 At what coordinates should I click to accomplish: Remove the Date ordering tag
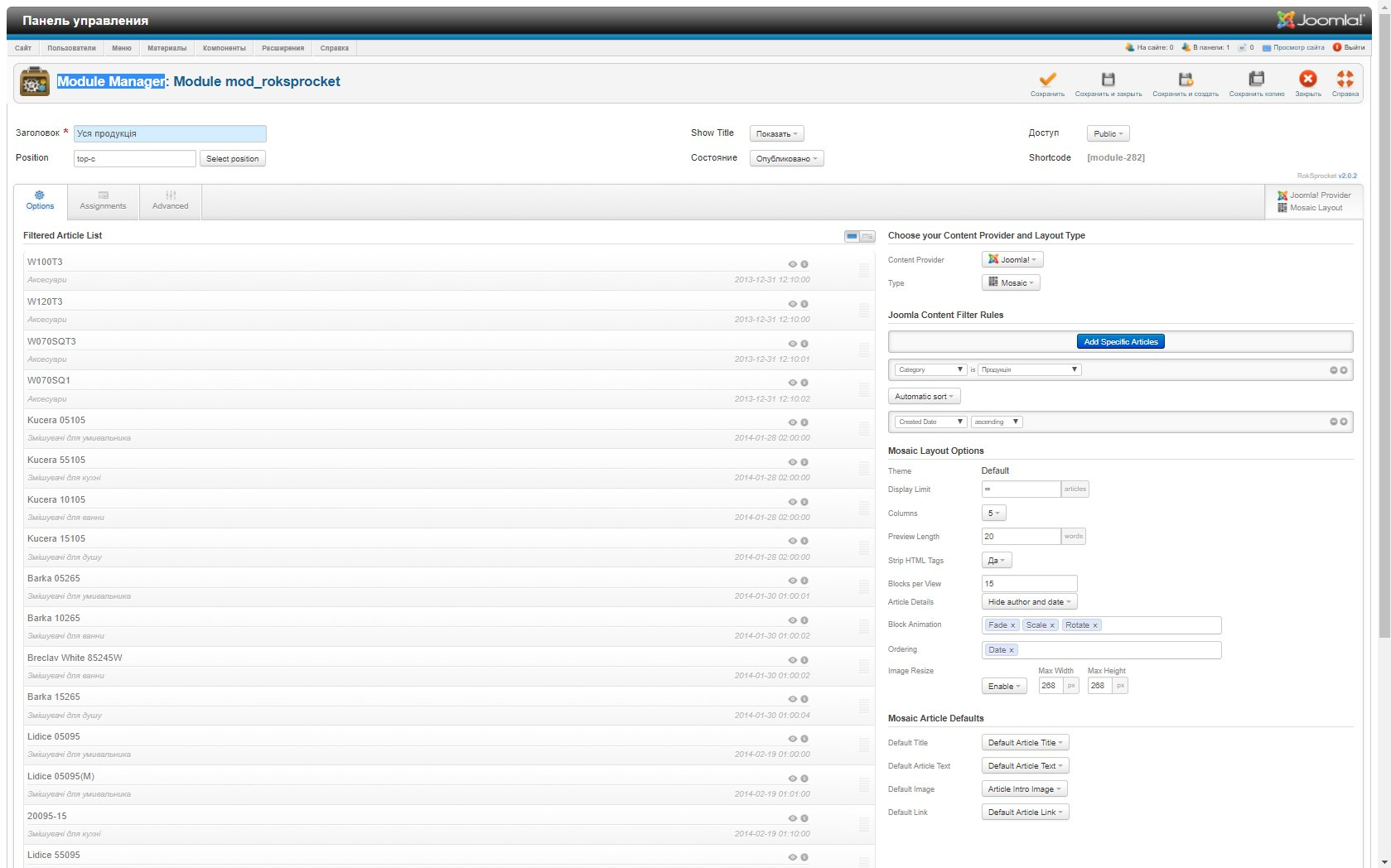(x=1011, y=650)
